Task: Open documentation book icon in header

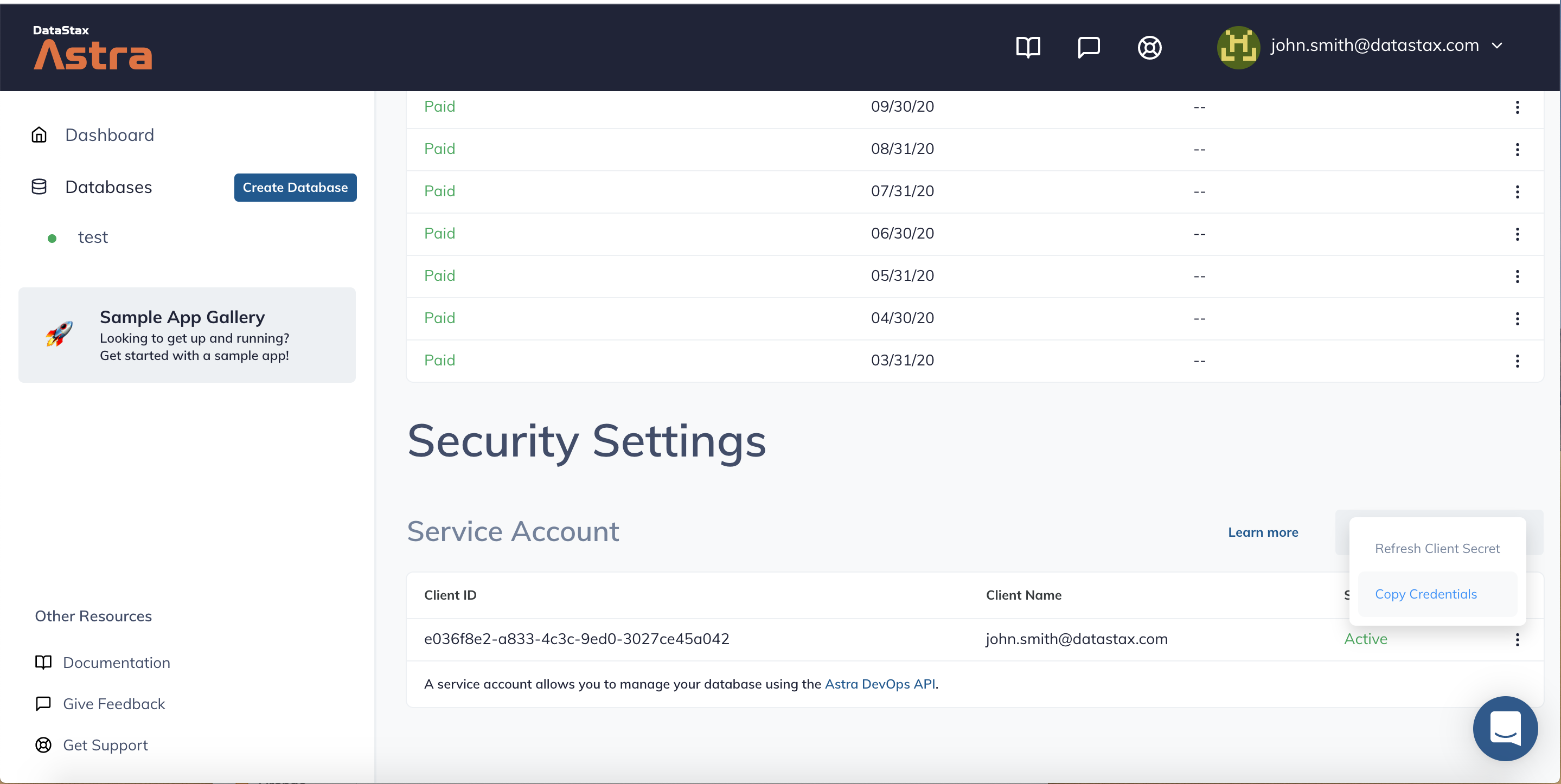Action: [x=1028, y=47]
